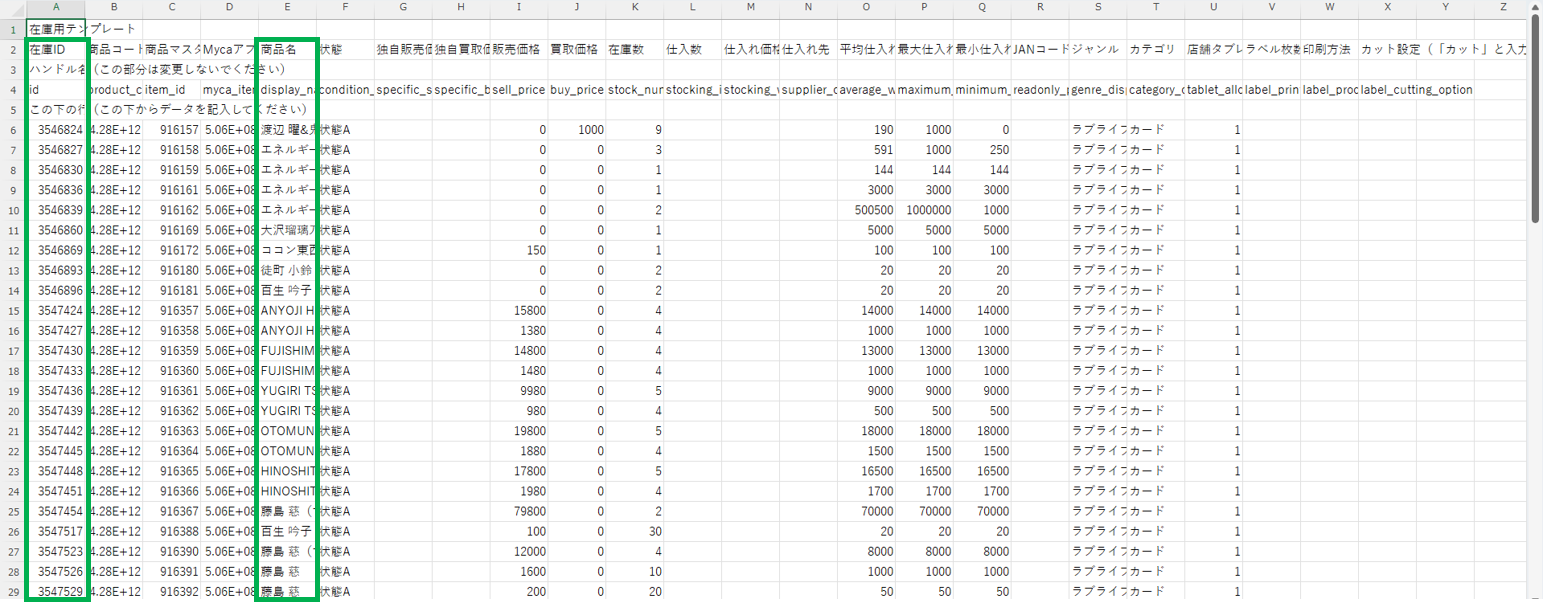Click product name cell '大沢瑠璃乃' in row 11
Image resolution: width=1543 pixels, height=604 pixels.
(x=287, y=230)
